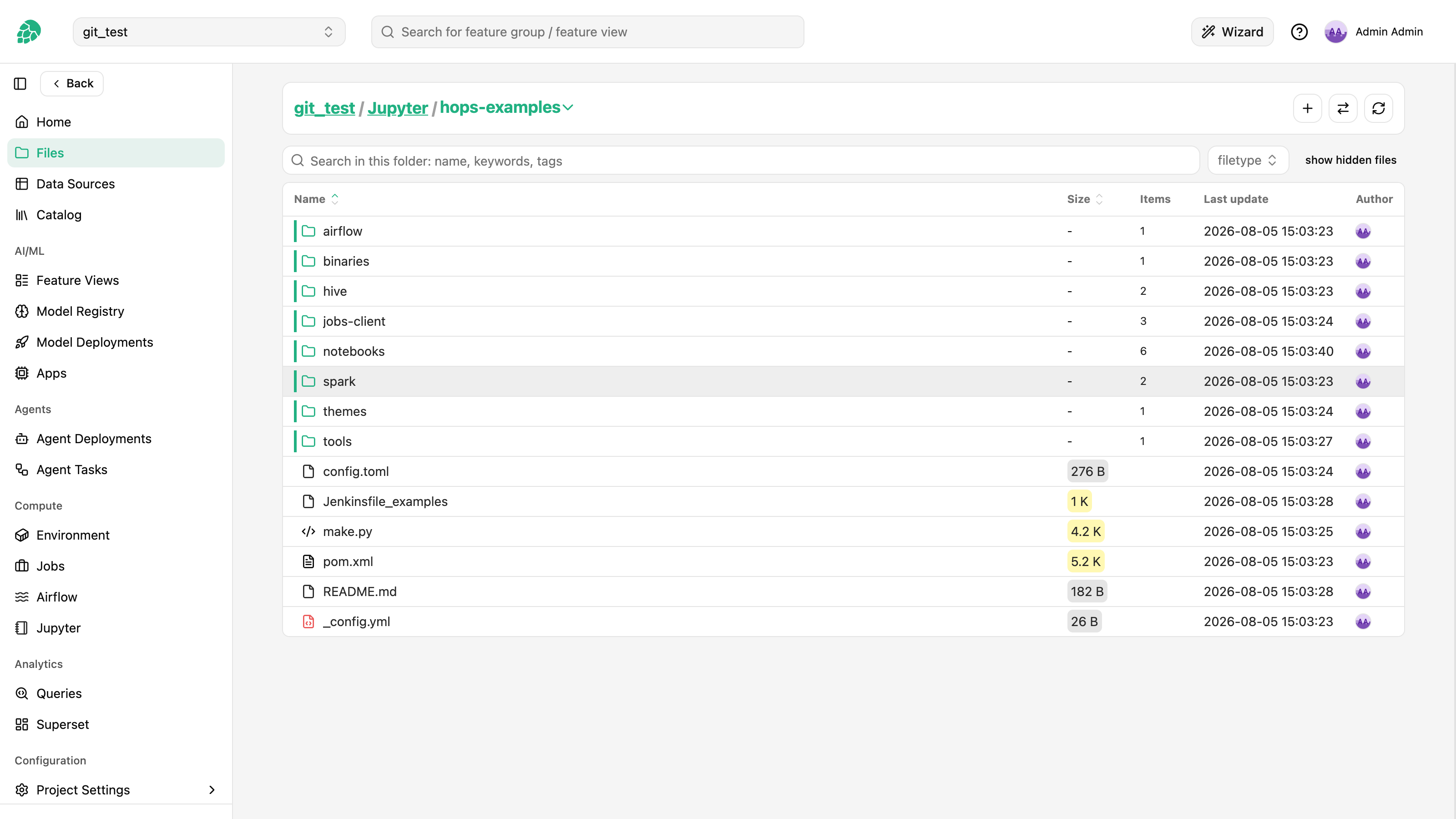The width and height of the screenshot is (1456, 819).
Task: Open the filetype filter dropdown
Action: click(1248, 161)
